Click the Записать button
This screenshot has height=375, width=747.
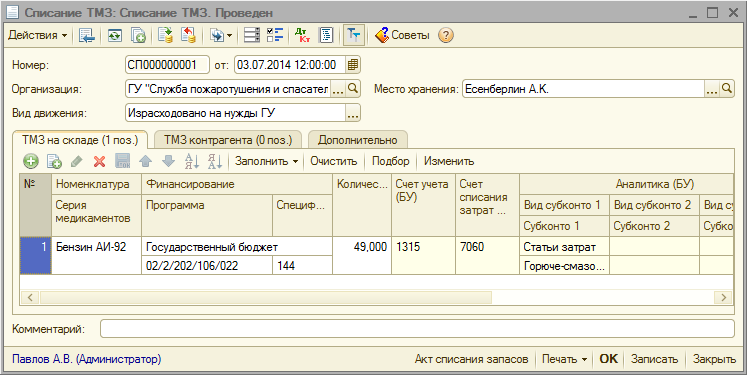click(654, 359)
